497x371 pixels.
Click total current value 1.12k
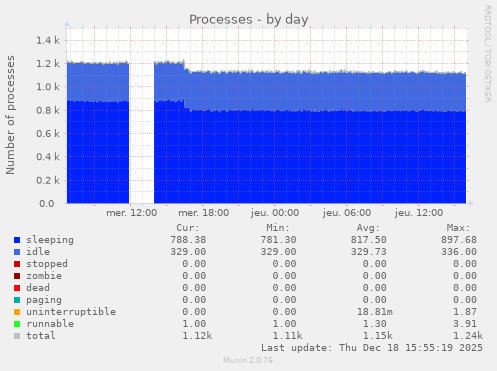[197, 336]
